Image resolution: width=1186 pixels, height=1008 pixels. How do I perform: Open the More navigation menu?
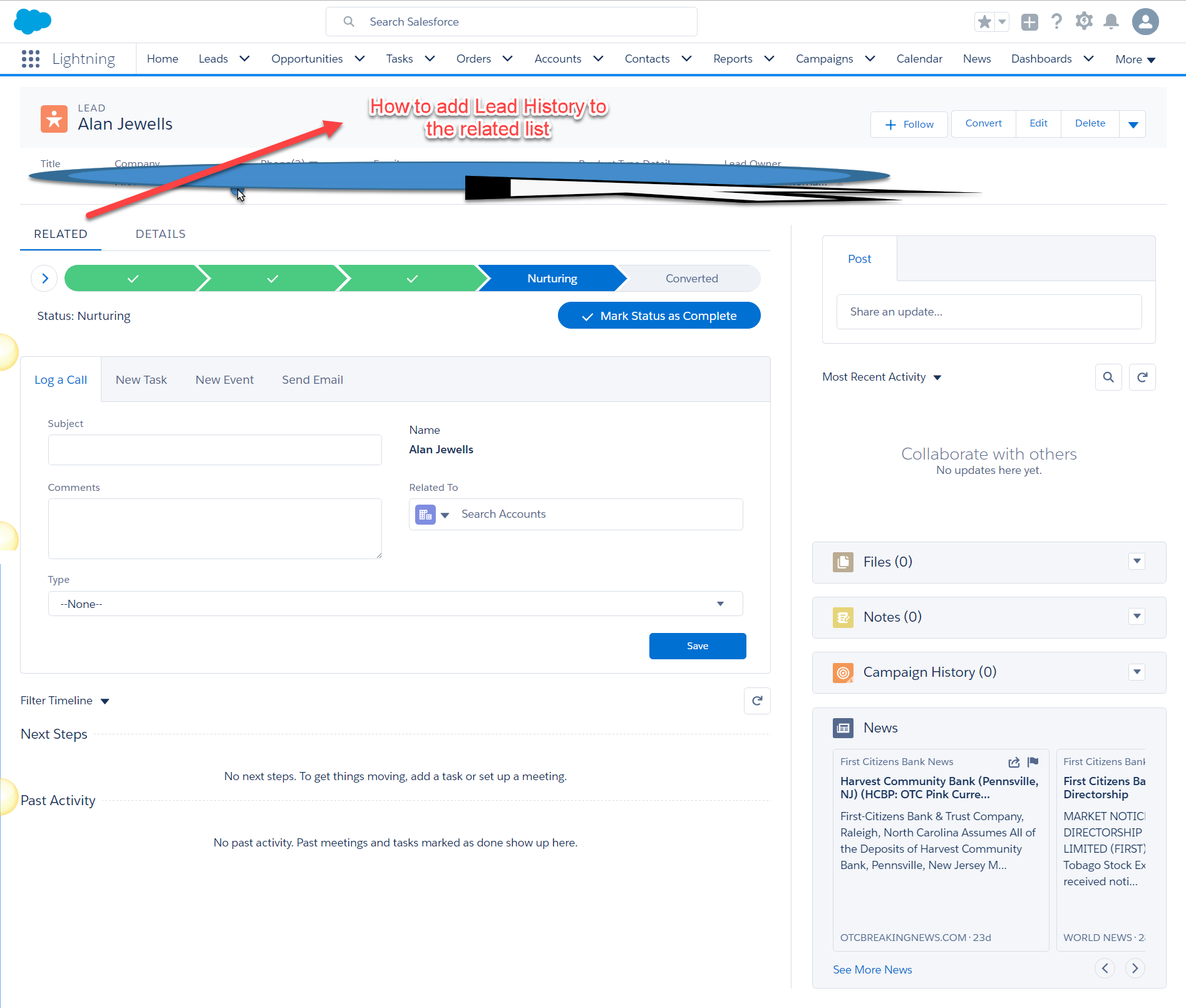[1135, 59]
